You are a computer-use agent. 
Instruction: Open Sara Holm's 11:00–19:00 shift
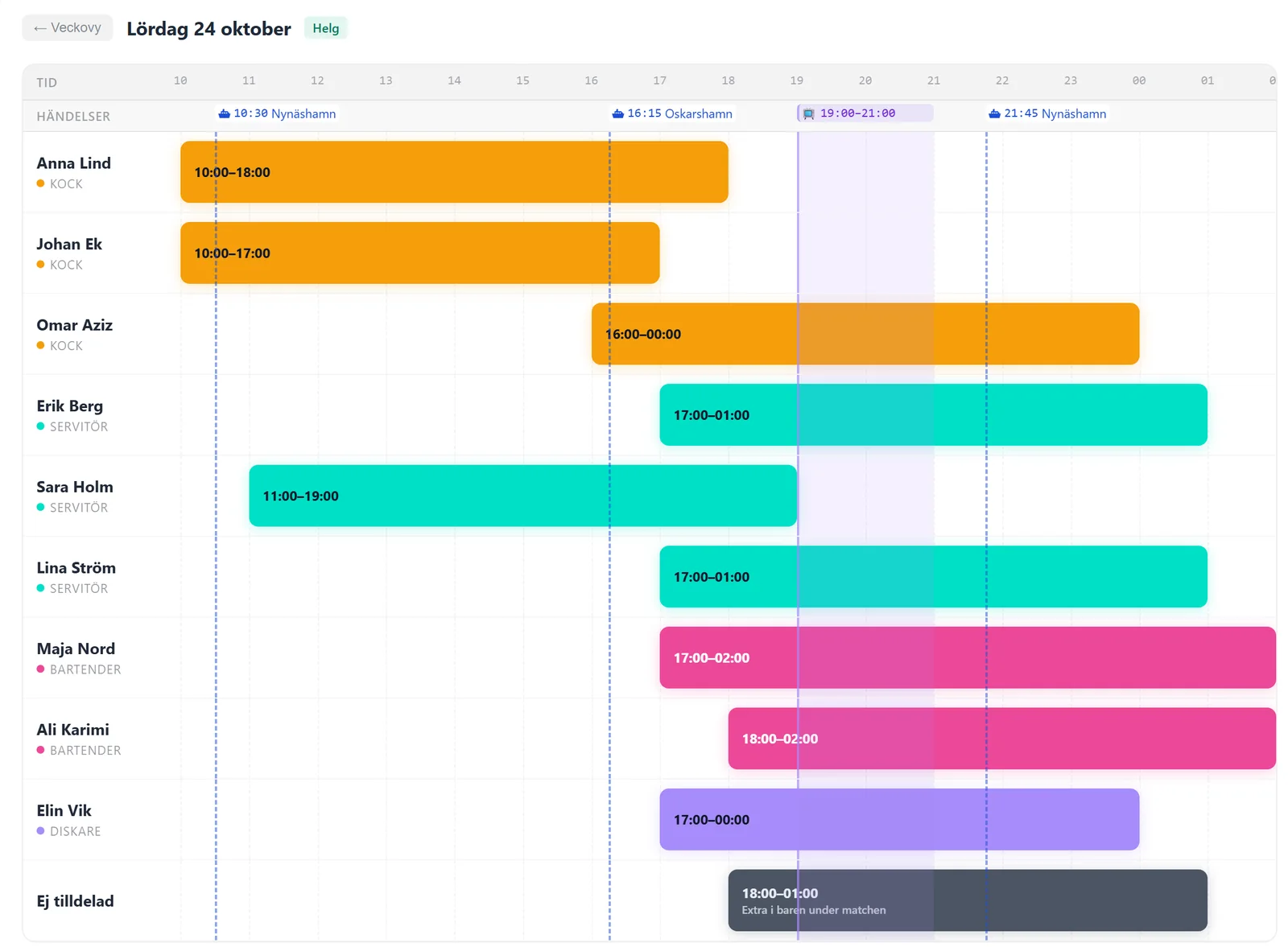coord(523,496)
